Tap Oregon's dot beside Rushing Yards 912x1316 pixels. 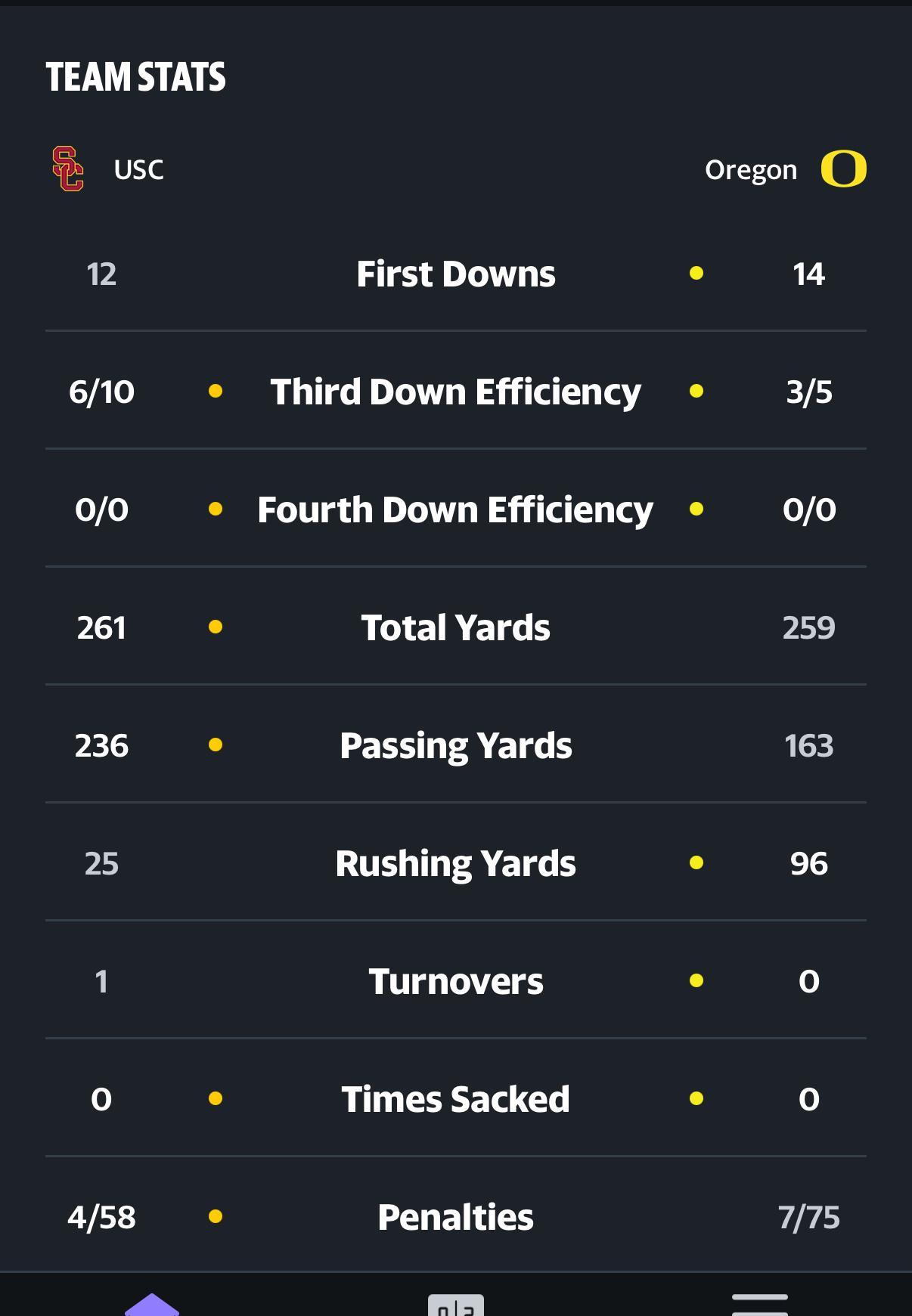(696, 863)
